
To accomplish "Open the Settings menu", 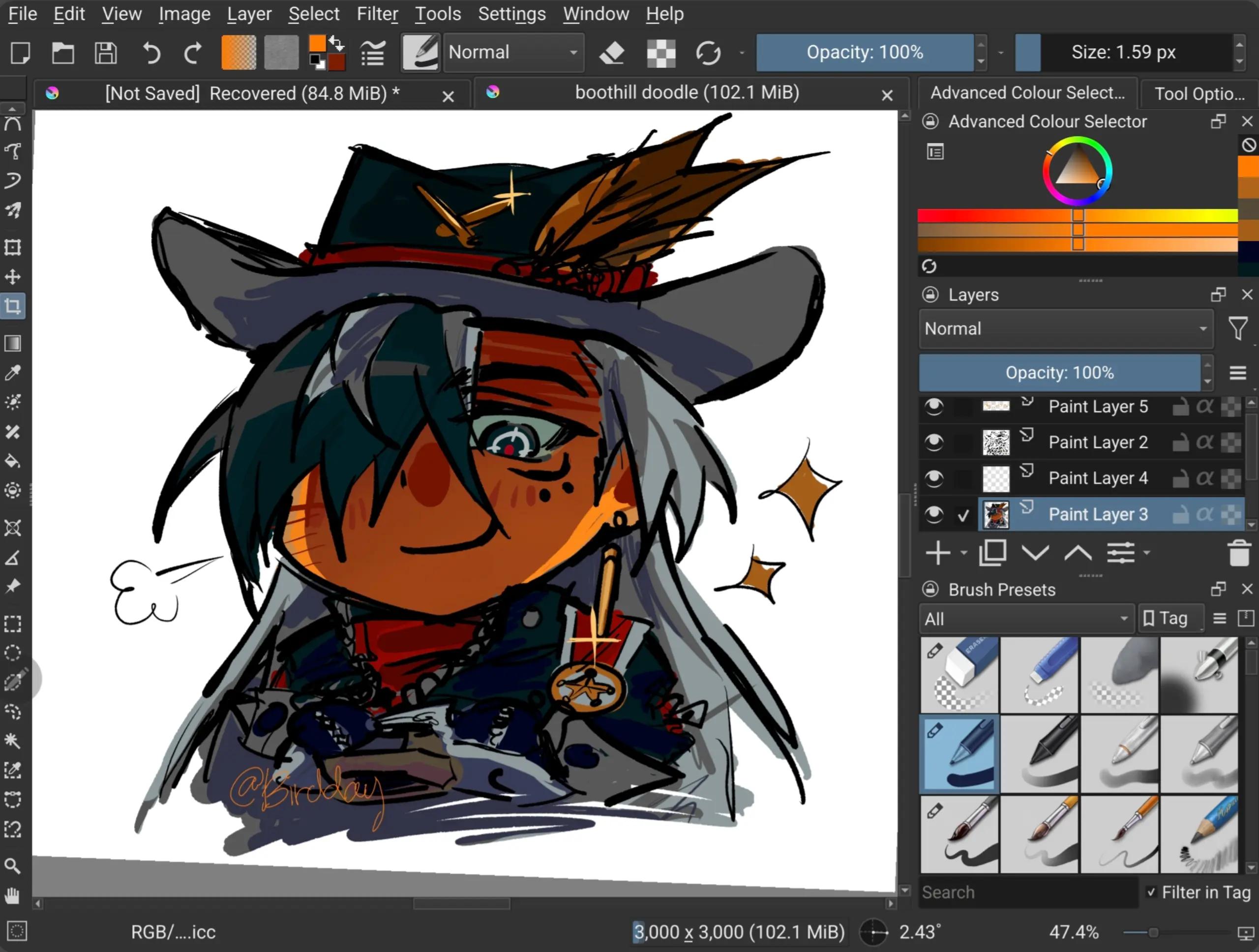I will [511, 14].
